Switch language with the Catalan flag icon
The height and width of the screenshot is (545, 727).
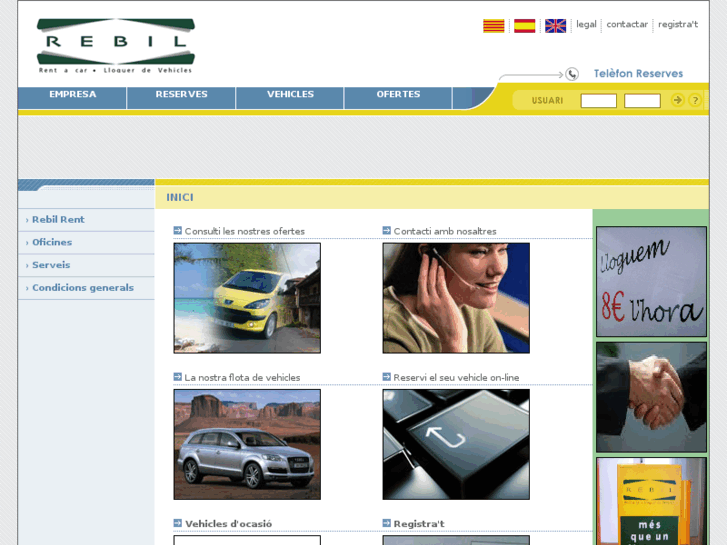pos(493,26)
